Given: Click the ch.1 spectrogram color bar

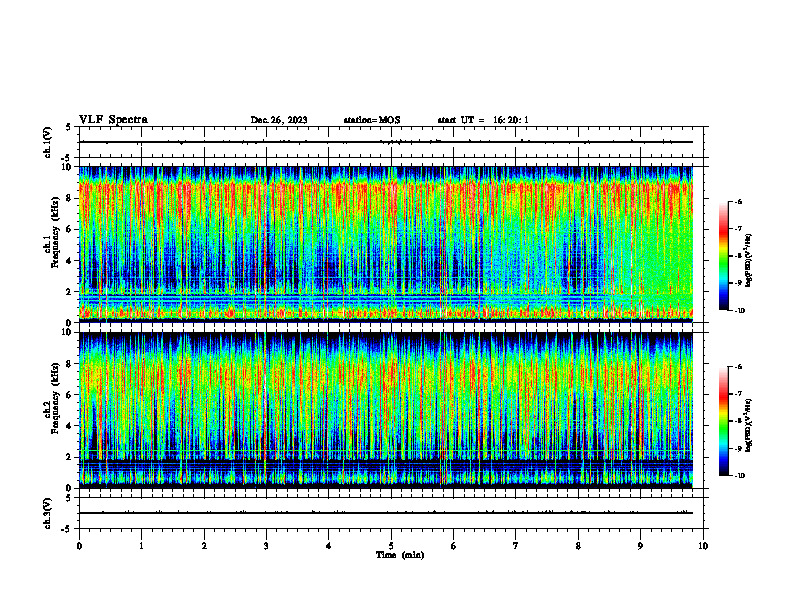Looking at the screenshot, I should click(x=723, y=256).
